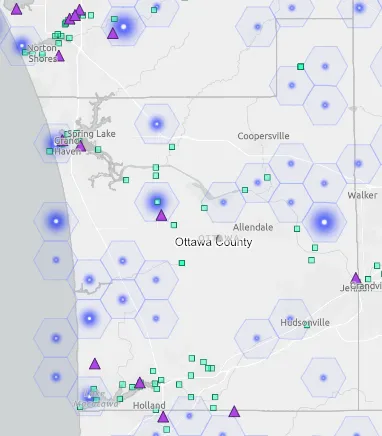Click the purple triangle touching the Norton Shores label

coord(59,56)
